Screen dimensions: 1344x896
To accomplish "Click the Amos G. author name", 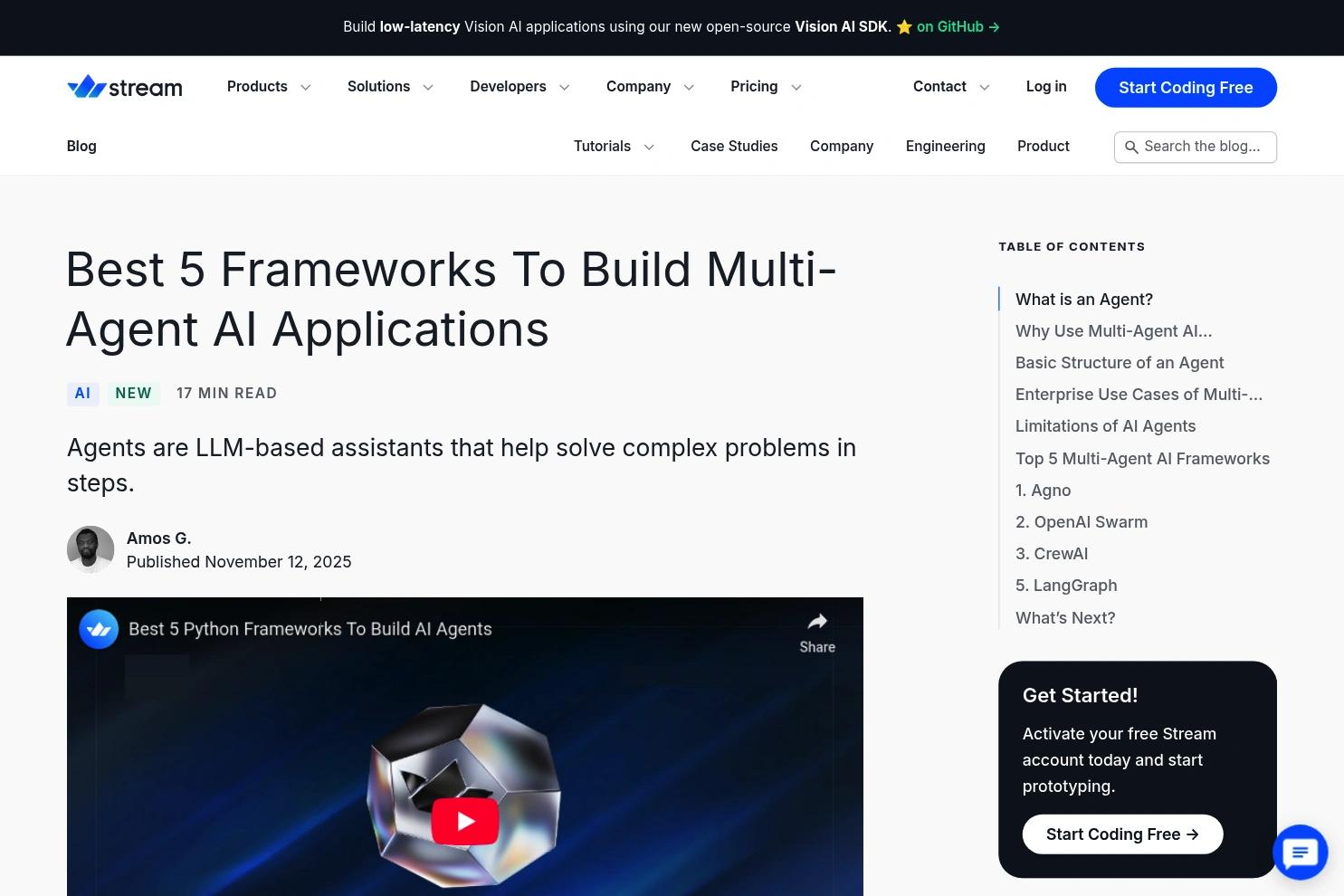I will pyautogui.click(x=158, y=539).
